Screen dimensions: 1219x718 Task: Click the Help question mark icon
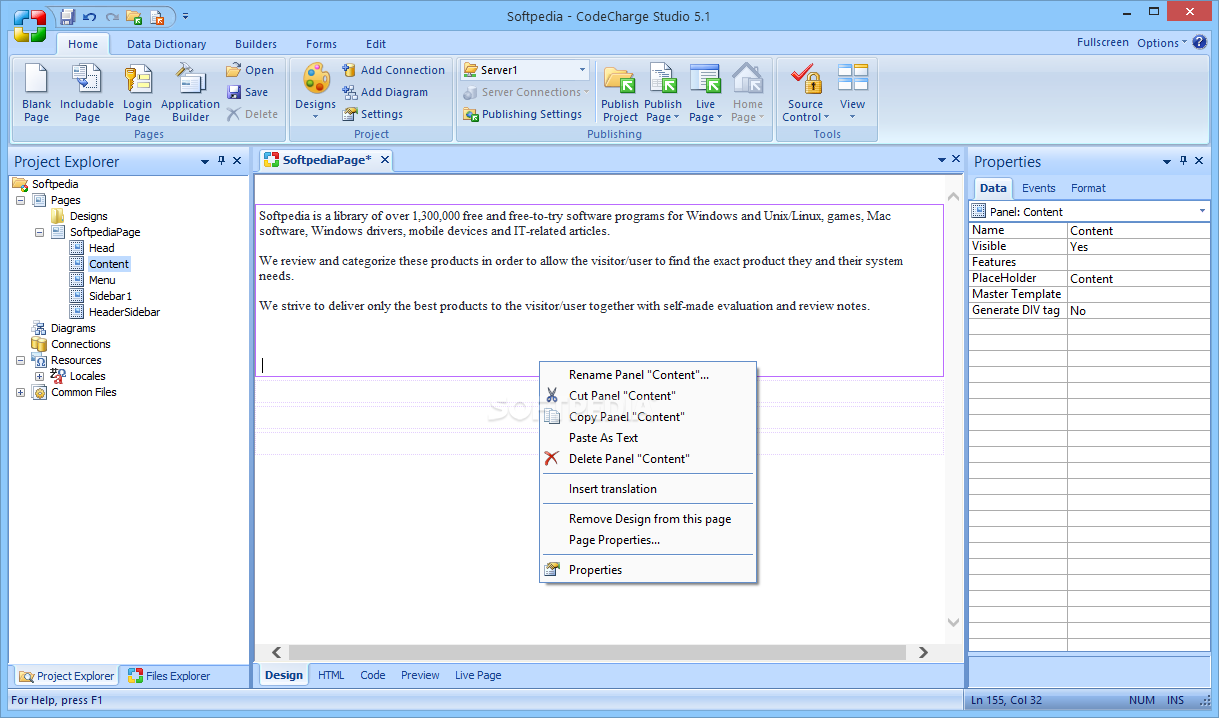click(x=1200, y=42)
